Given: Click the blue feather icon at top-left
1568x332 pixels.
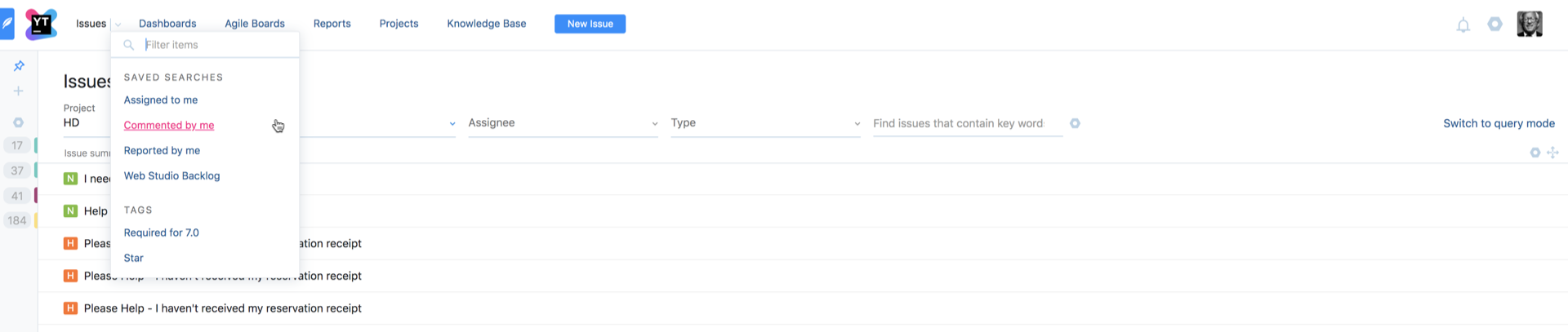Looking at the screenshot, I should pyautogui.click(x=7, y=24).
